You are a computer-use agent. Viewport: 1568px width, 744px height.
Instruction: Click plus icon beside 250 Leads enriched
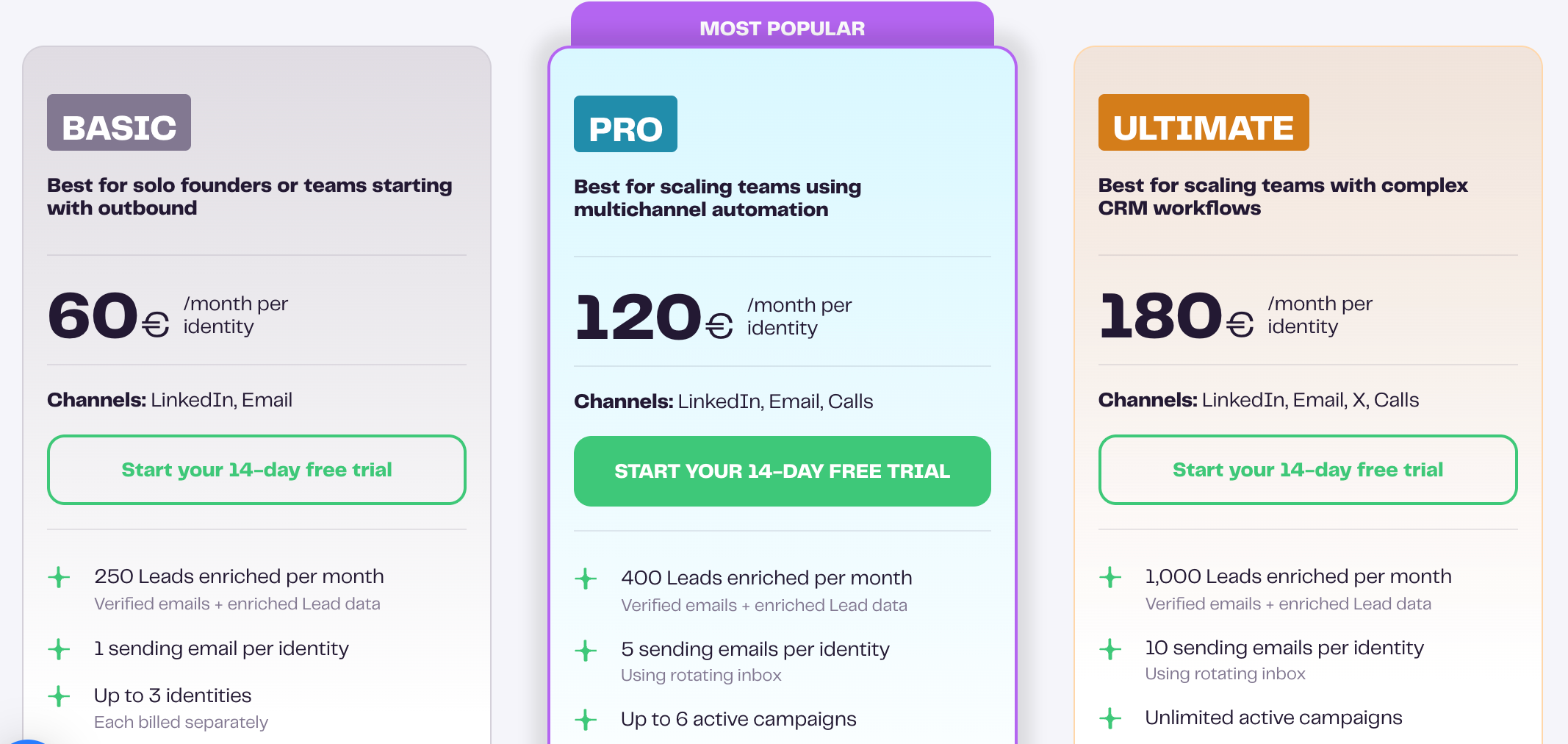point(59,577)
